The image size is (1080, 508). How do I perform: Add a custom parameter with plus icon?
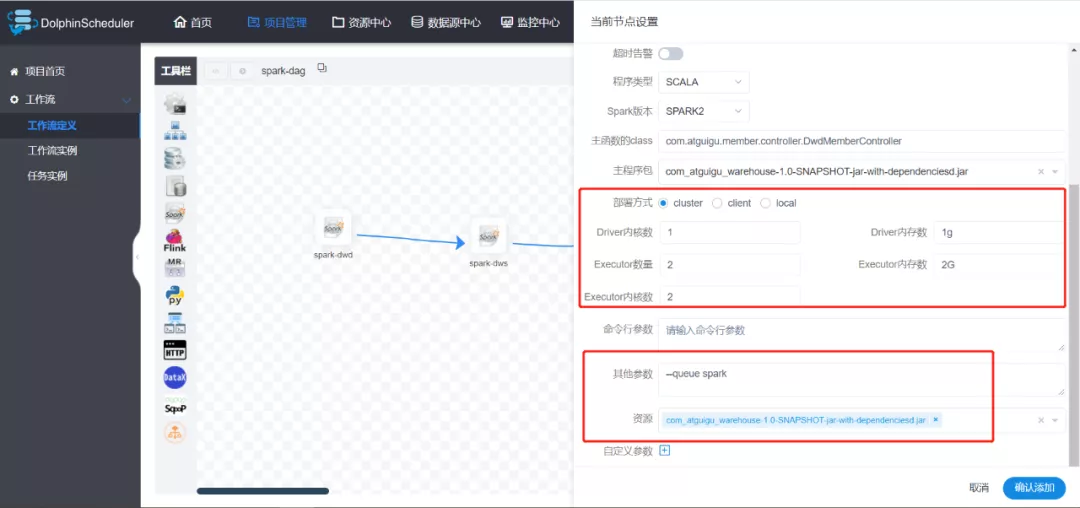tap(664, 451)
